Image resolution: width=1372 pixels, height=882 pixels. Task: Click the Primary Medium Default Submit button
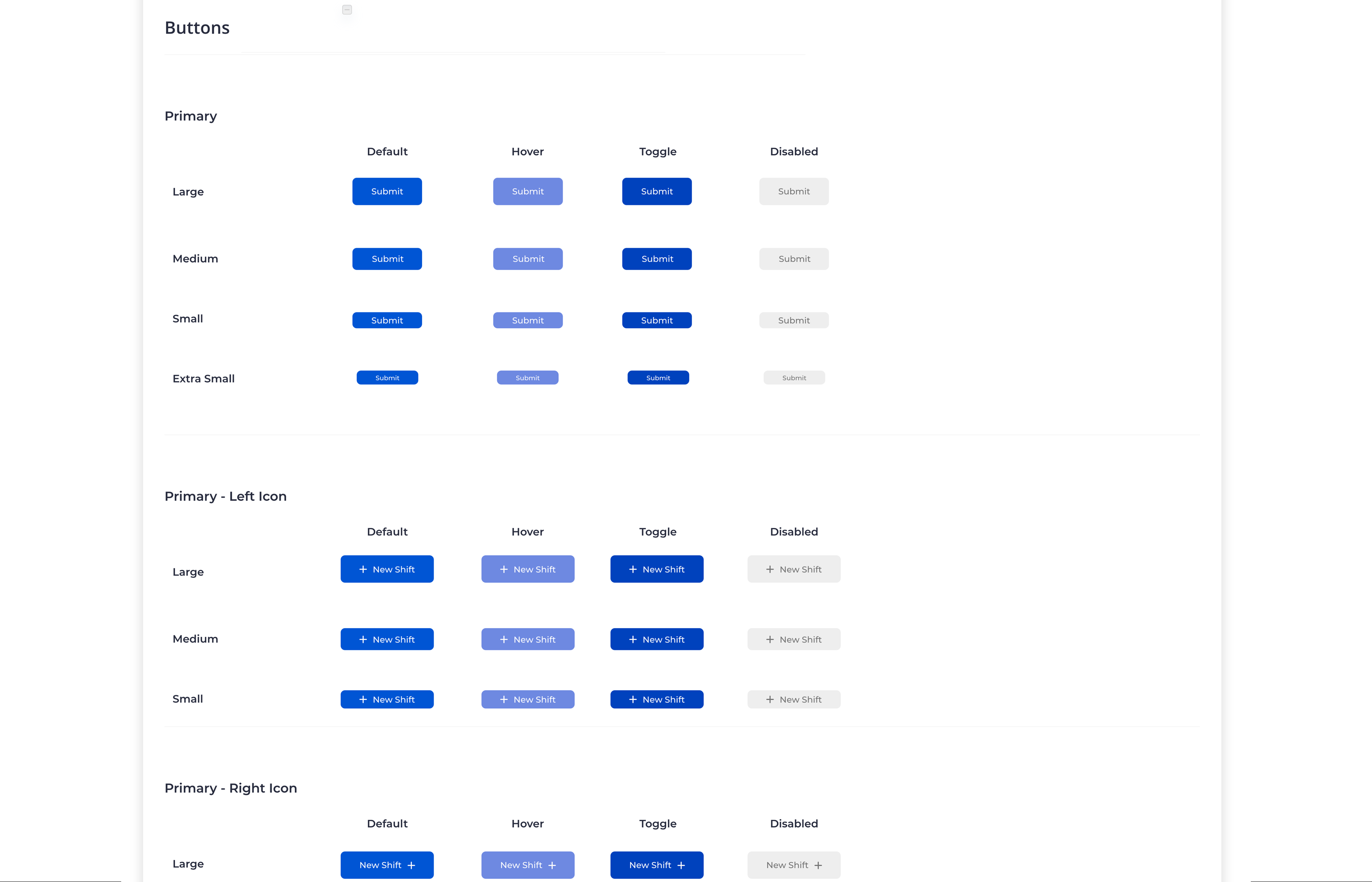387,259
